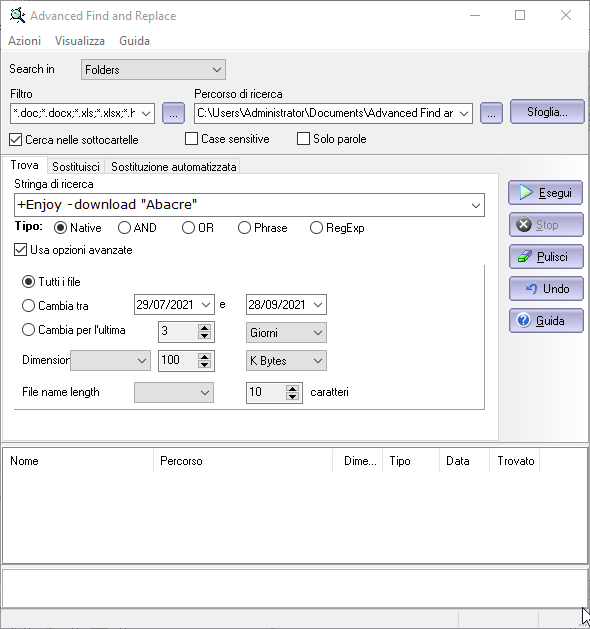Click the eraser icon on Pulisci
Screen dimensions: 590x629
pyautogui.click(x=524, y=257)
